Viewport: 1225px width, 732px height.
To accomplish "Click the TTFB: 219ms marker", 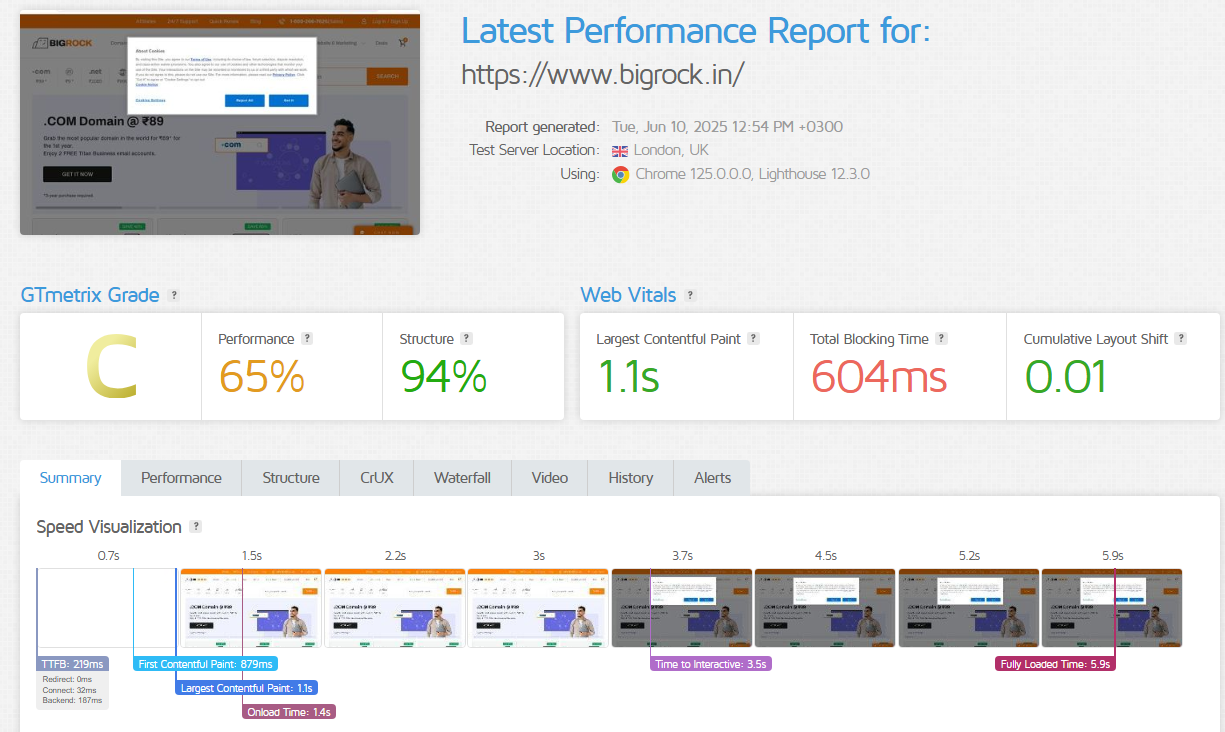I will 73,664.
